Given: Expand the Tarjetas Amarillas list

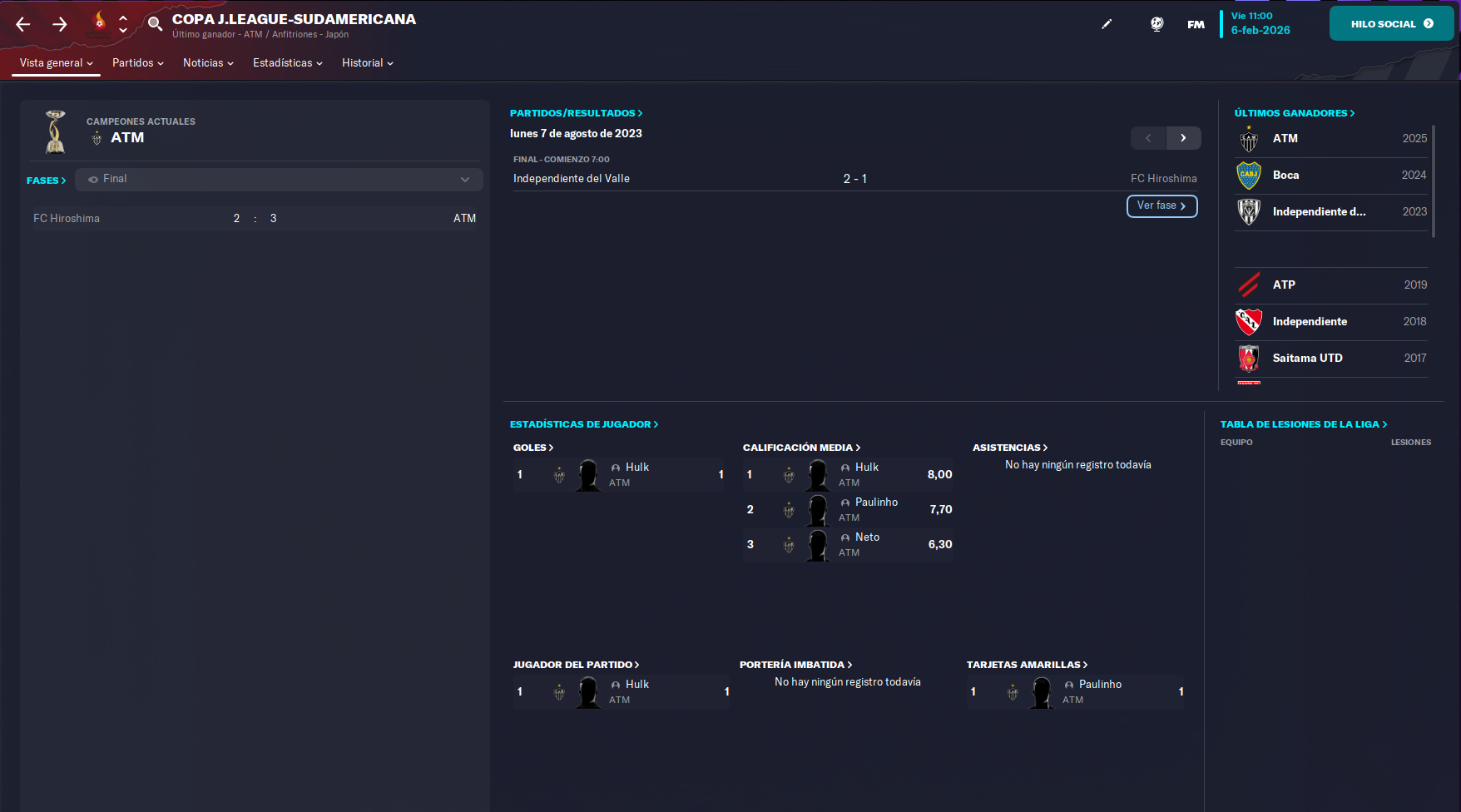Looking at the screenshot, I should tap(1028, 665).
